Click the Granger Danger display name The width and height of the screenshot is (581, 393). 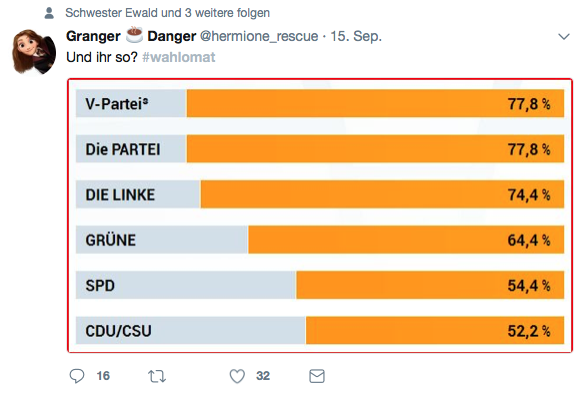(x=131, y=36)
